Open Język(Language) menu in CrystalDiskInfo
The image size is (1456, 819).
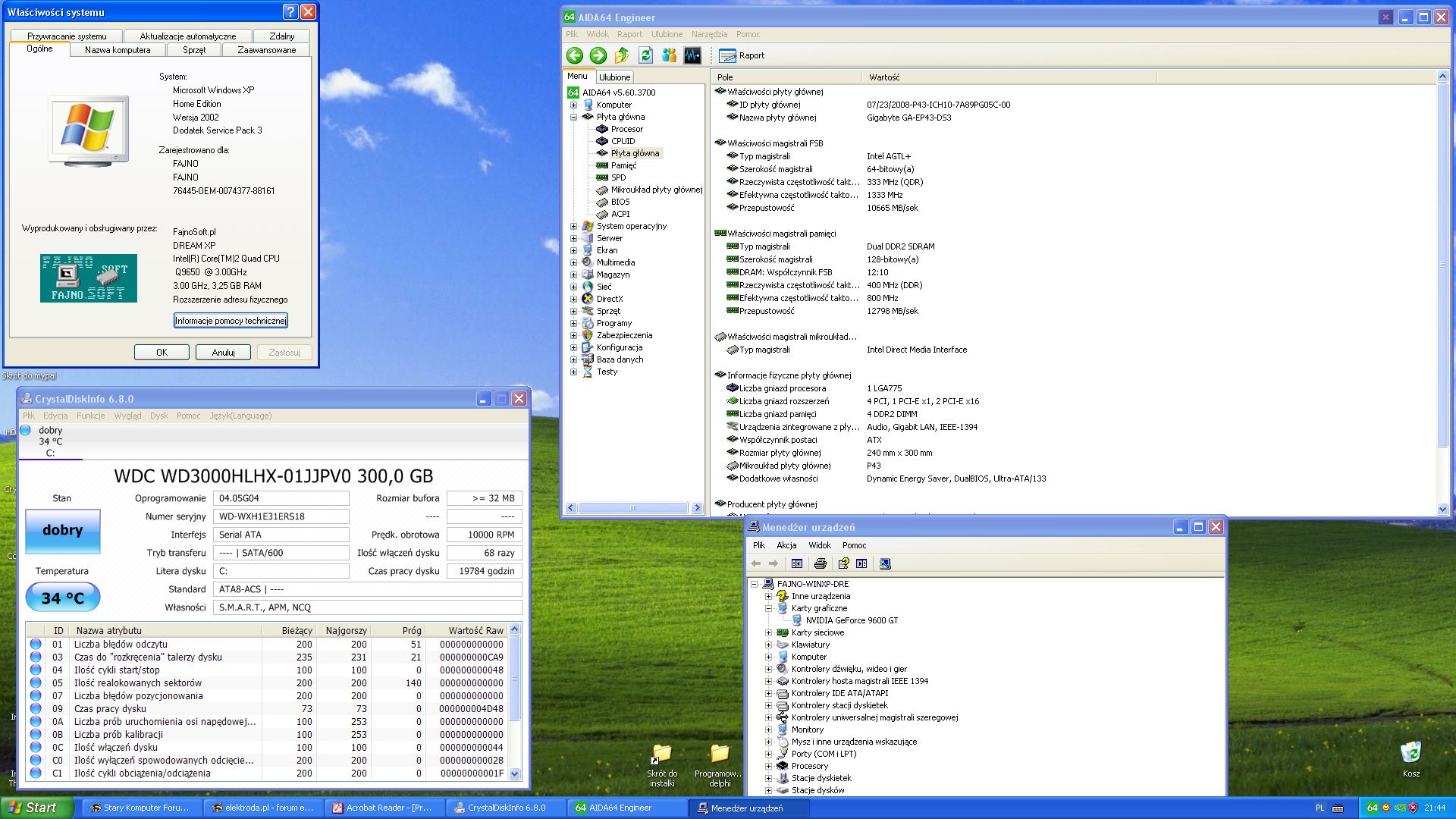click(240, 416)
